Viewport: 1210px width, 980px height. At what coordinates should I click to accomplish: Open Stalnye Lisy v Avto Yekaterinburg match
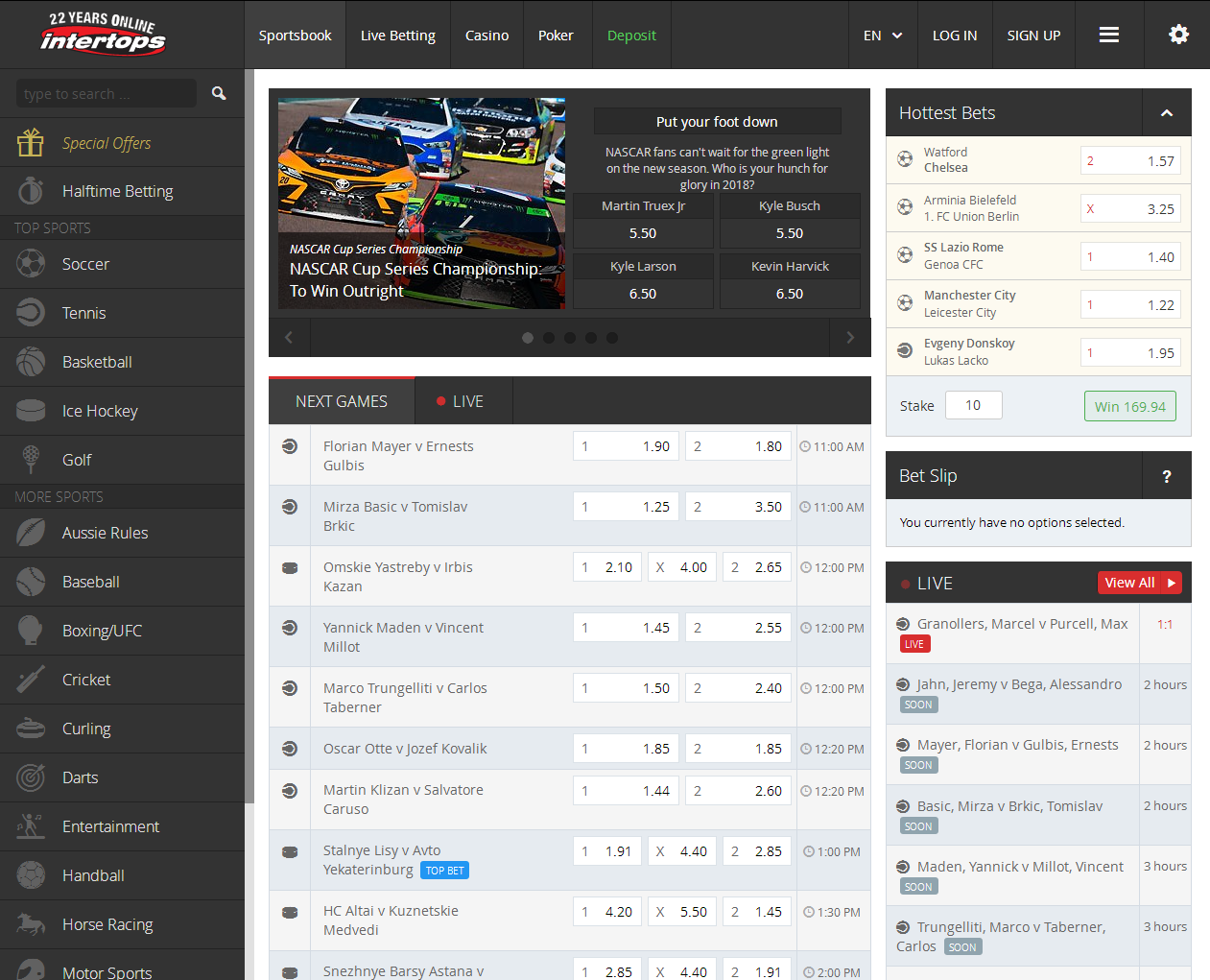pyautogui.click(x=381, y=860)
